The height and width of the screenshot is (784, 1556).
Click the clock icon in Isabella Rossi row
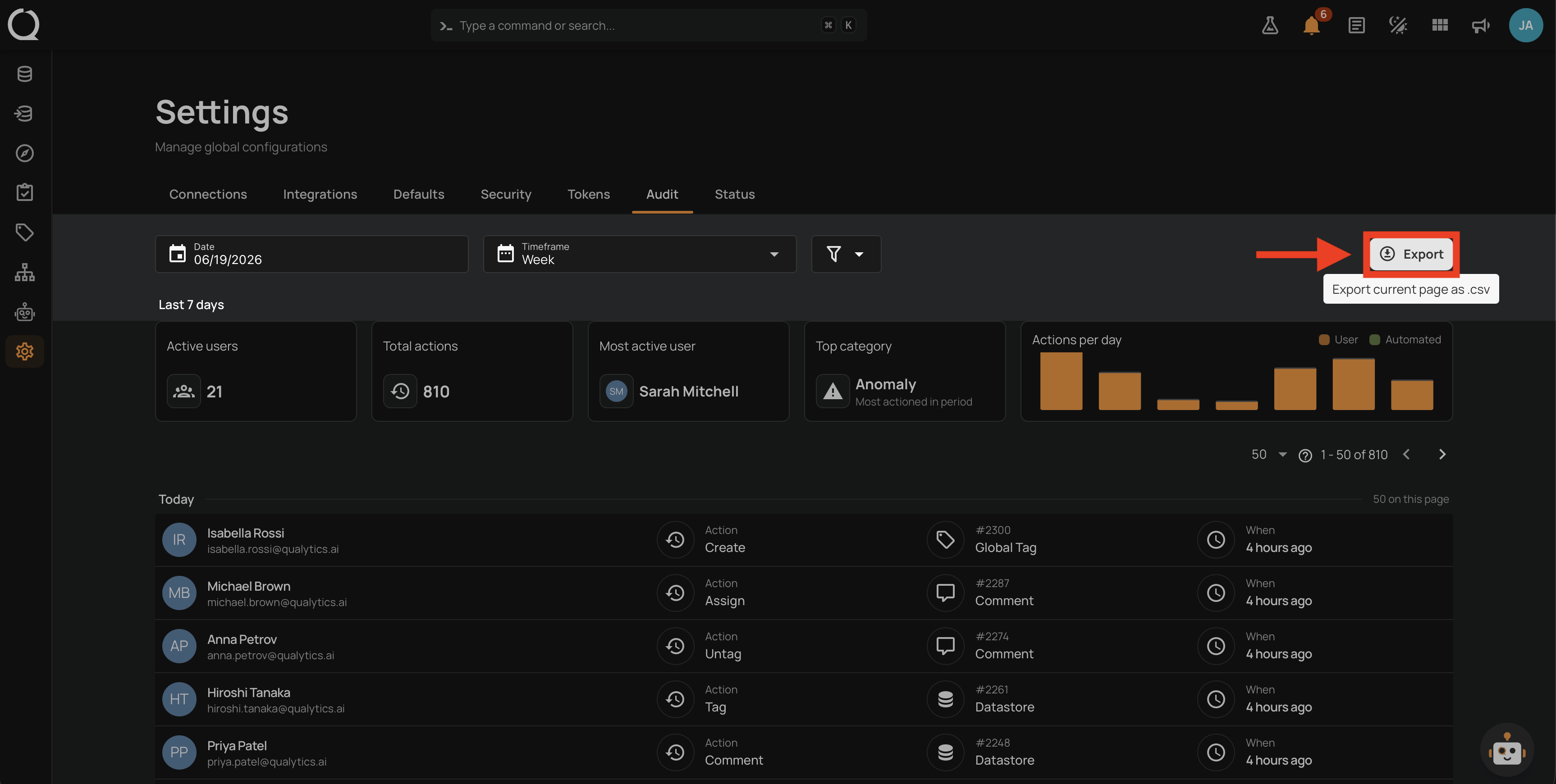[x=1216, y=540]
